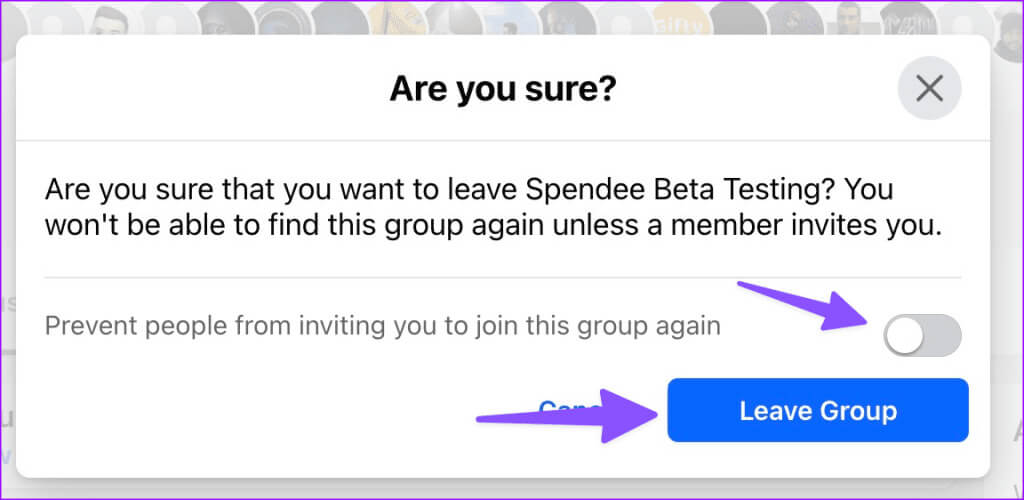The width and height of the screenshot is (1024, 500).
Task: Open the dark portrait avatar after the blue one
Action: pyautogui.click(x=567, y=18)
